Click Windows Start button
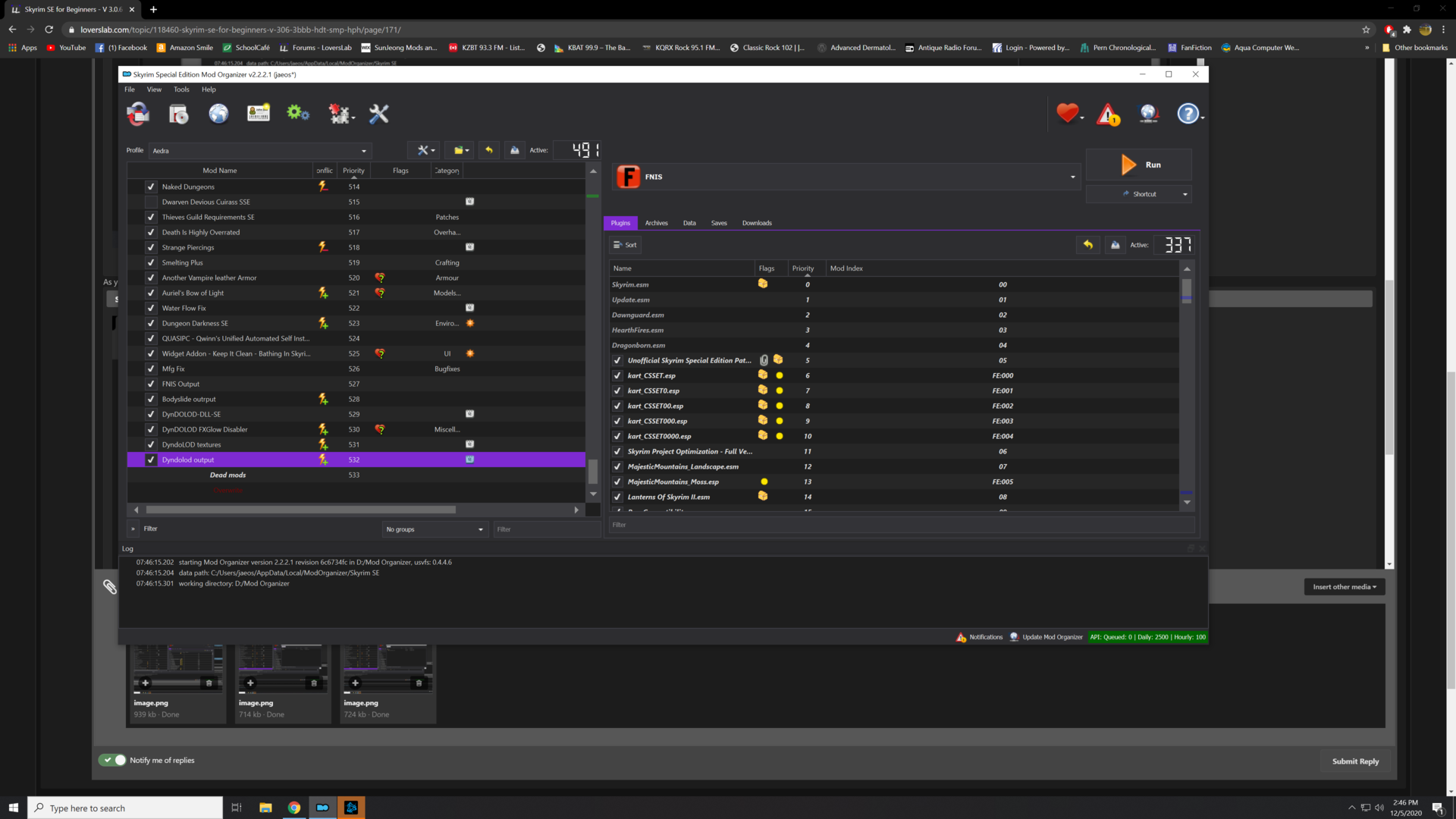1456x819 pixels. [x=13, y=808]
